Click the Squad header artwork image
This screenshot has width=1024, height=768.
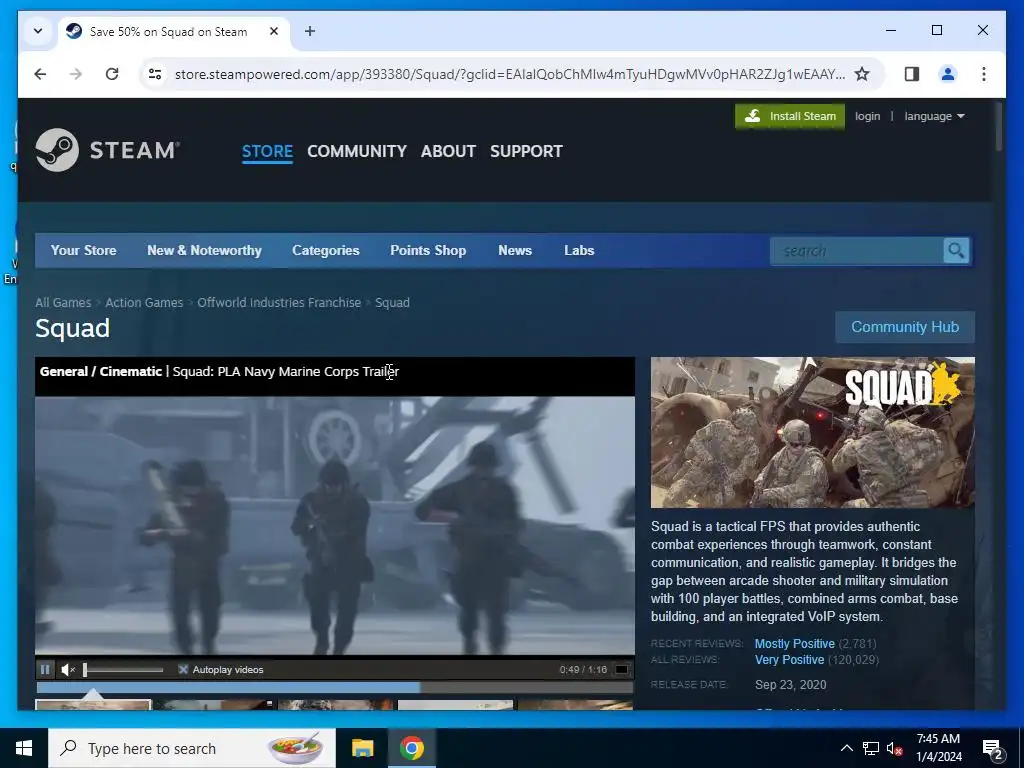pos(812,432)
